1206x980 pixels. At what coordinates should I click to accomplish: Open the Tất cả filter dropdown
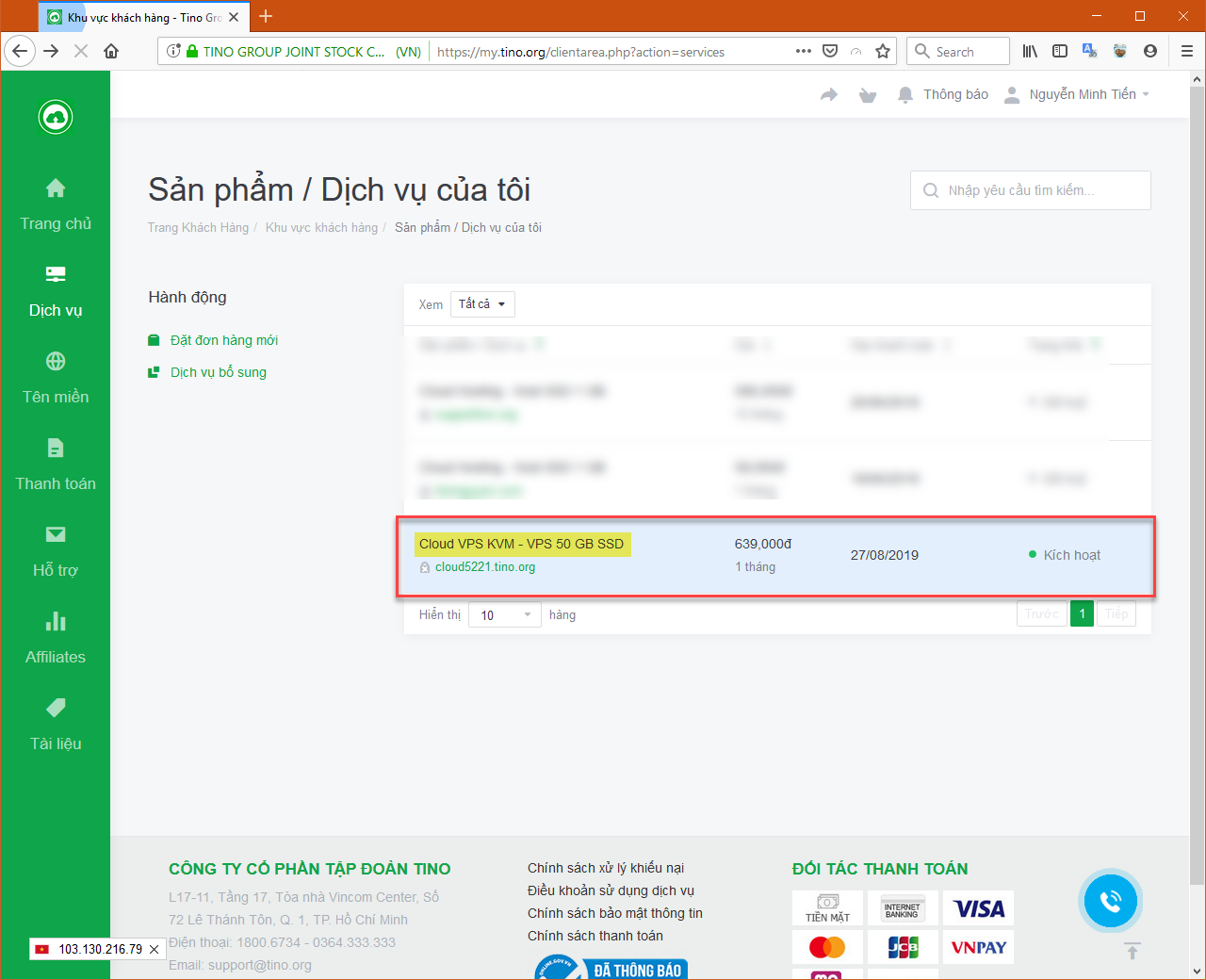(482, 303)
